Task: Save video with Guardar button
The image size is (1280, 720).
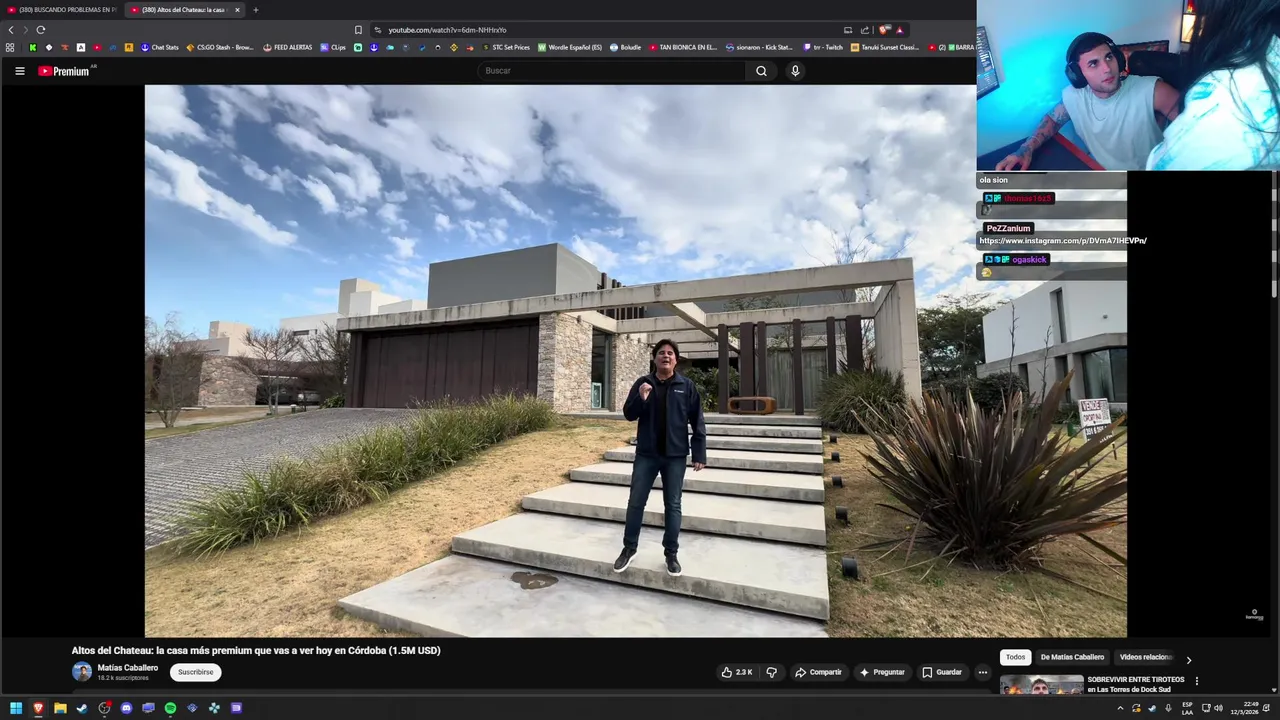Action: point(942,672)
